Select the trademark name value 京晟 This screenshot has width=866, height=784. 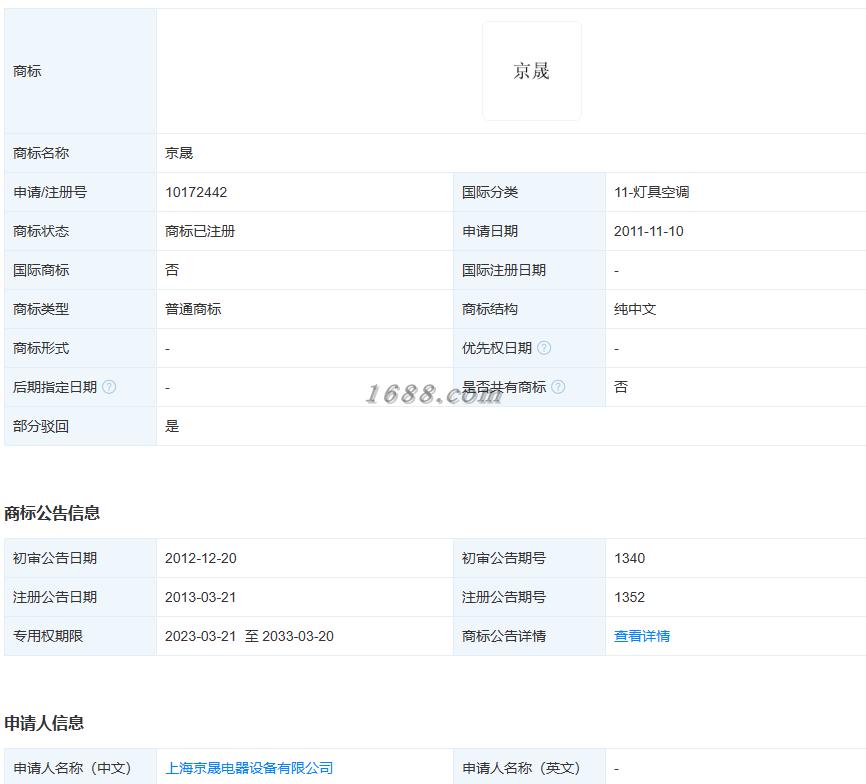pos(179,153)
